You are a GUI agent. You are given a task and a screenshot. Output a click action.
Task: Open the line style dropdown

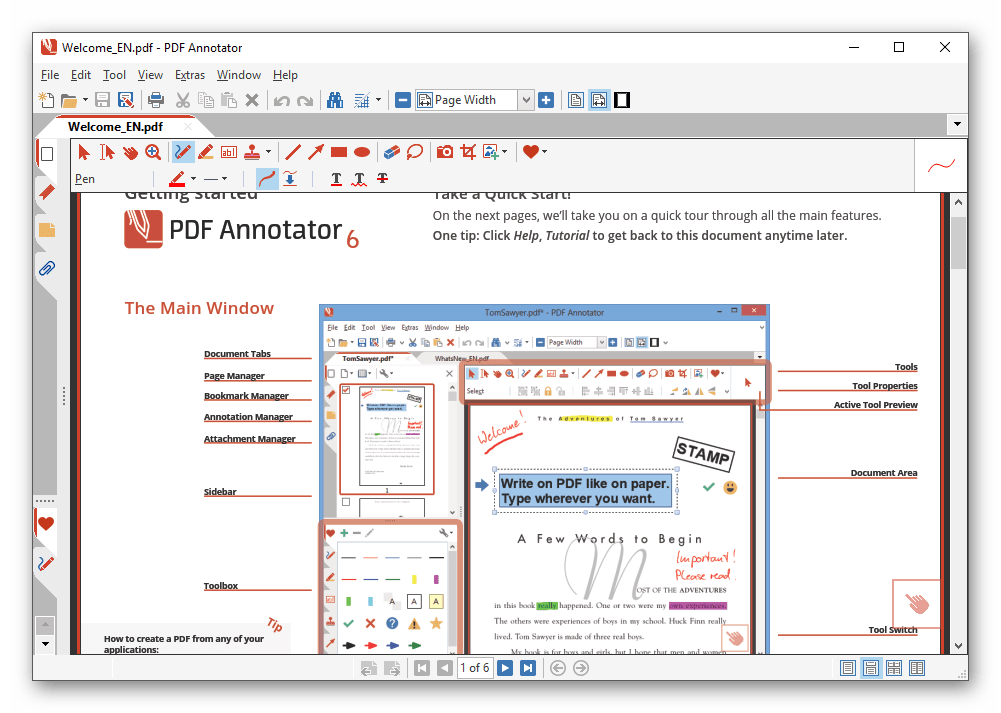(x=222, y=178)
